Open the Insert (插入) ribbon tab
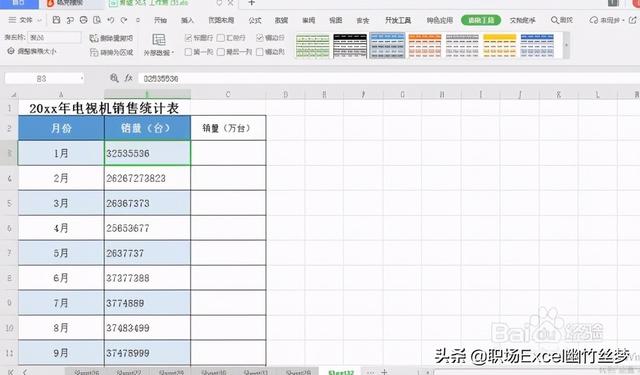Image resolution: width=640 pixels, height=375 pixels. coord(187,20)
